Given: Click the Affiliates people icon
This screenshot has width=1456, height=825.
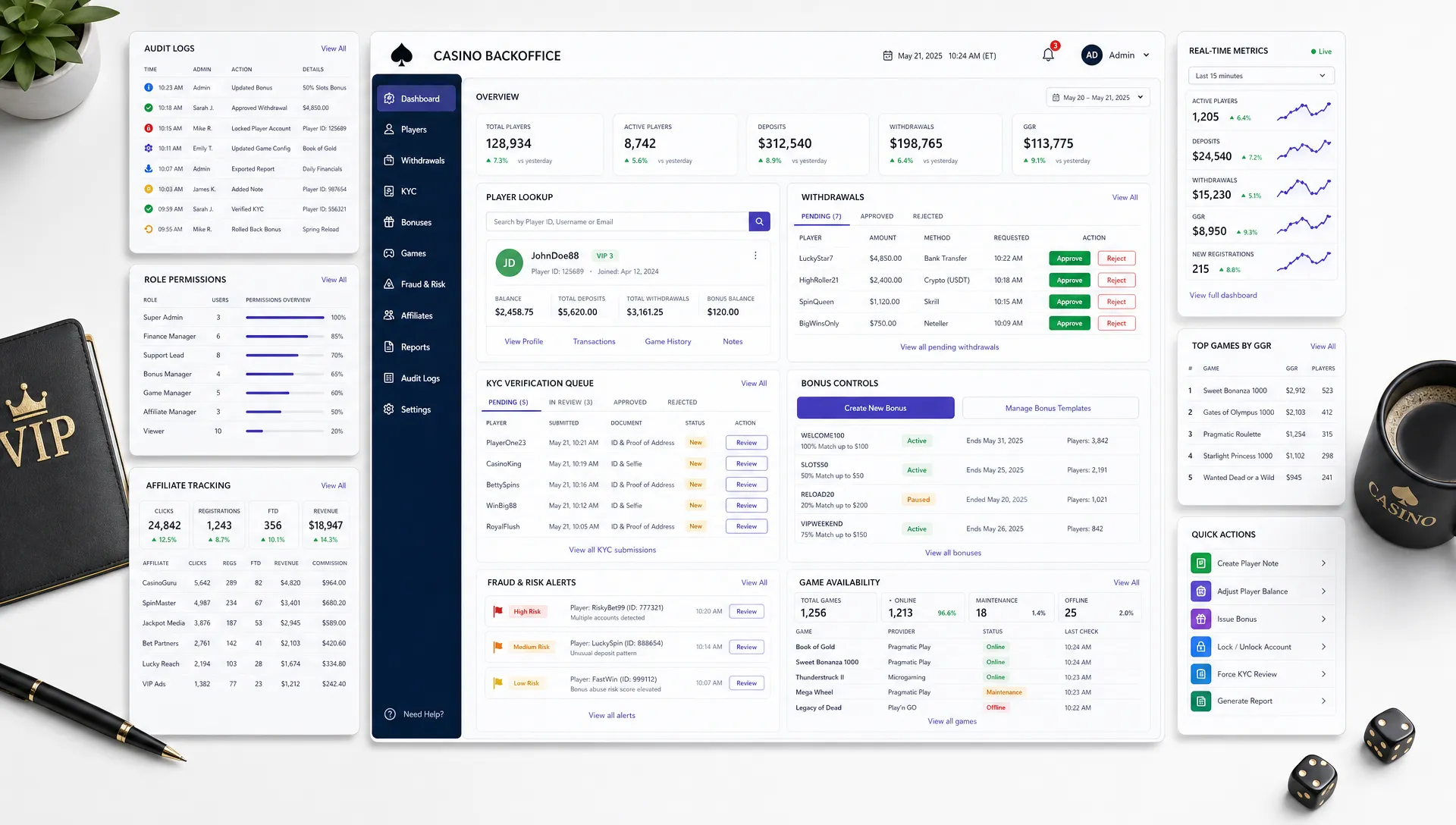Looking at the screenshot, I should tap(389, 315).
